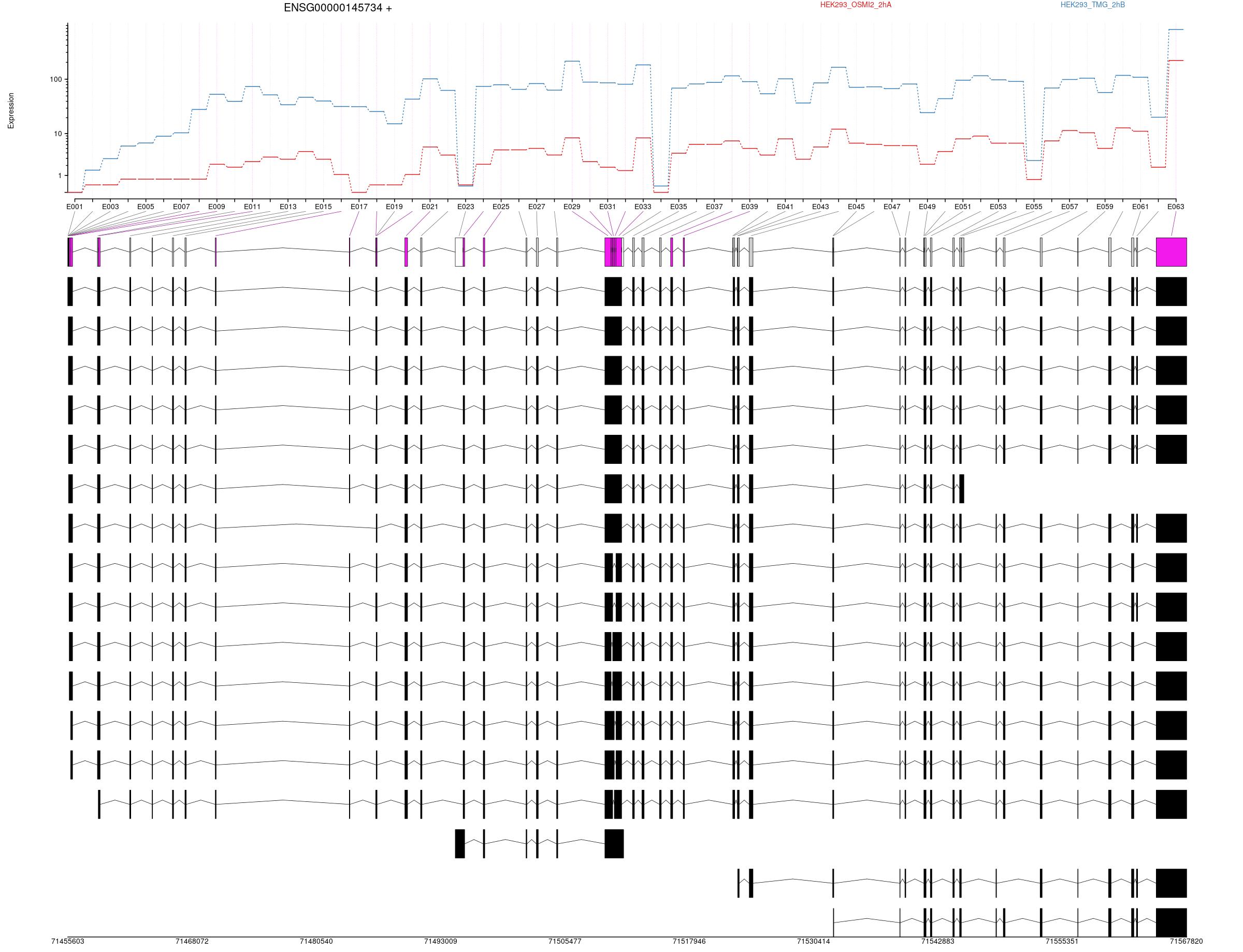Click the large magenta E063 exon box
1243x952 pixels.
[x=1171, y=252]
